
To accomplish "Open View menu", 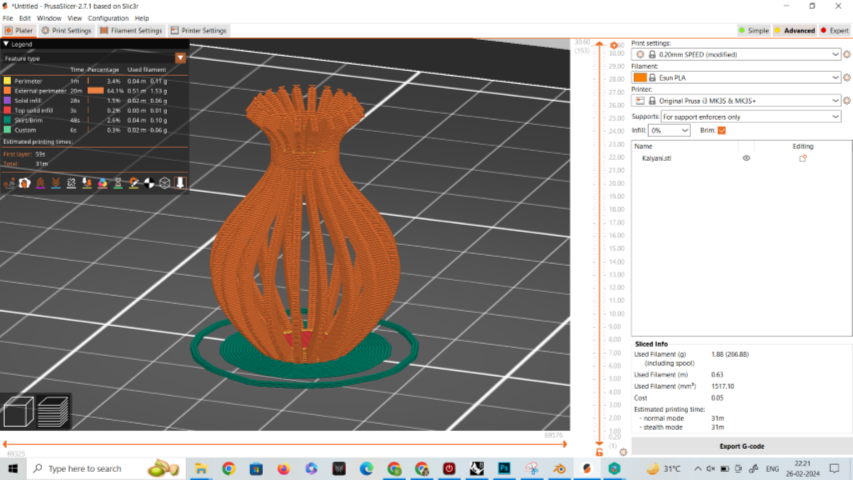I will (75, 18).
